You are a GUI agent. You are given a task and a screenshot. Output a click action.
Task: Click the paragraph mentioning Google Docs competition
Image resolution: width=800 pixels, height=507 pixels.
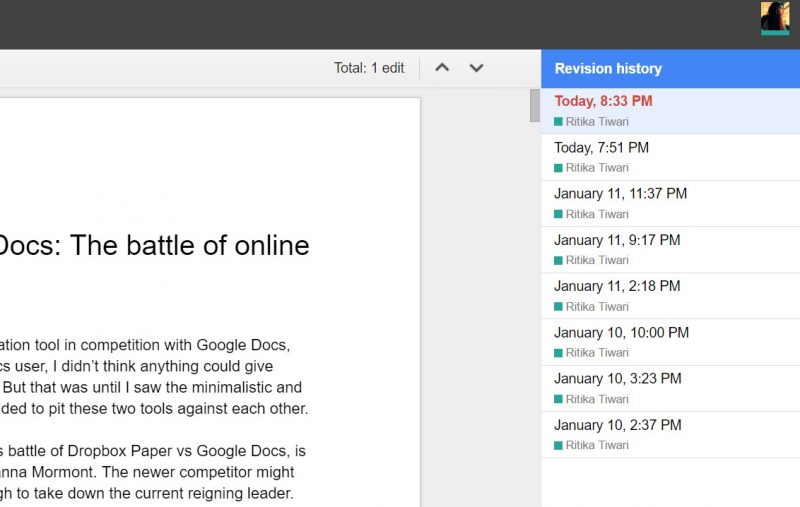click(x=154, y=377)
